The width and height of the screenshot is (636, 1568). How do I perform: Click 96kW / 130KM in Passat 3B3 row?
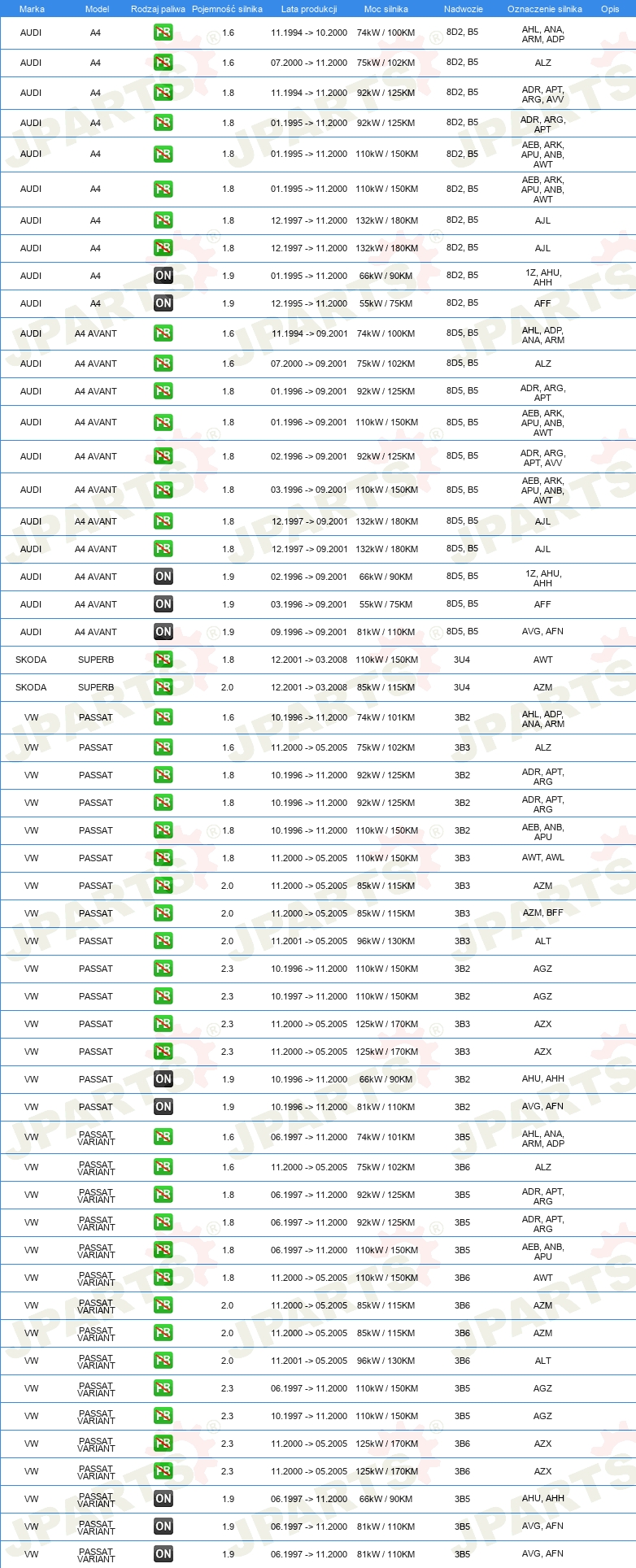coord(386,941)
